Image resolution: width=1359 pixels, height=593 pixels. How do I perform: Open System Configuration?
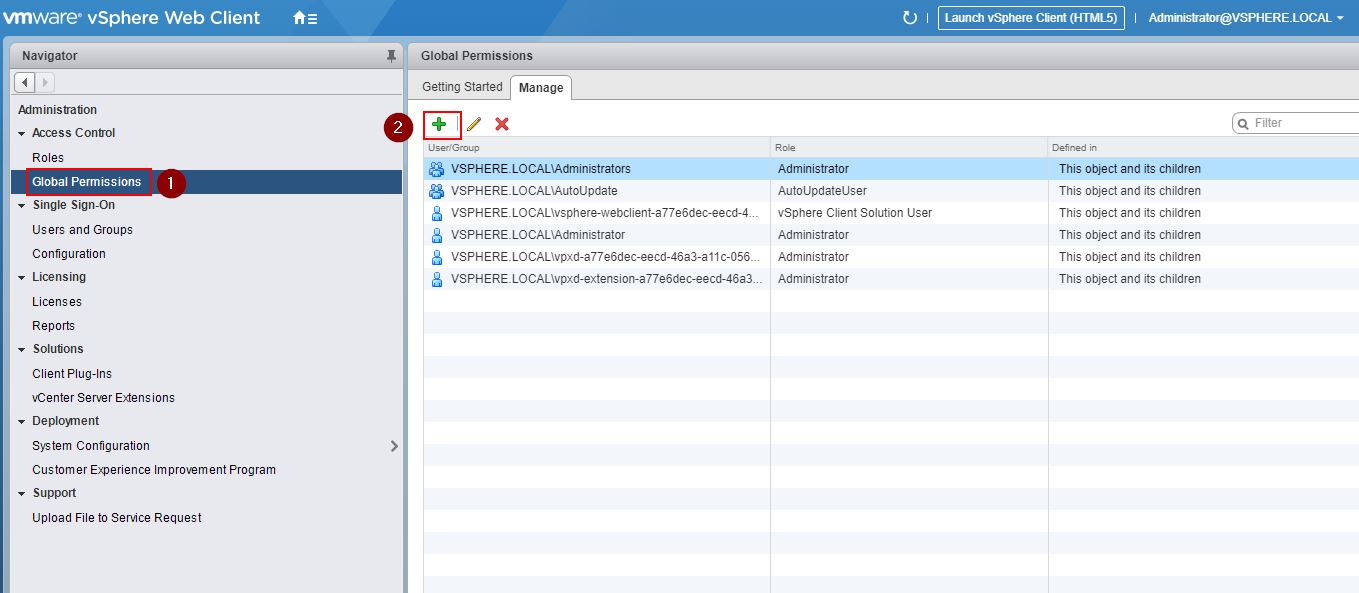coord(91,446)
